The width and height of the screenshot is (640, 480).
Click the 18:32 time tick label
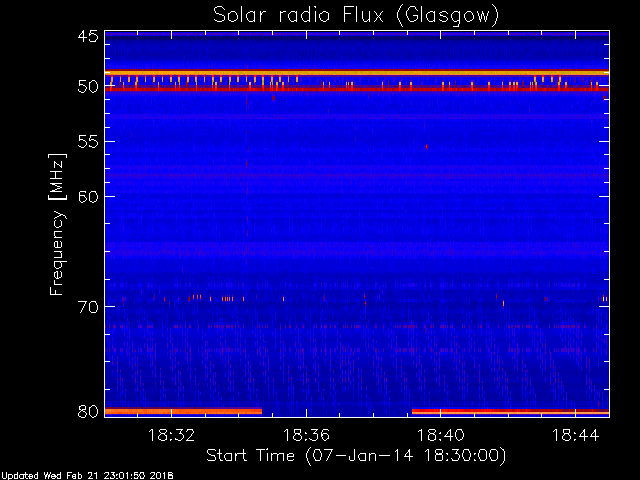(x=171, y=435)
